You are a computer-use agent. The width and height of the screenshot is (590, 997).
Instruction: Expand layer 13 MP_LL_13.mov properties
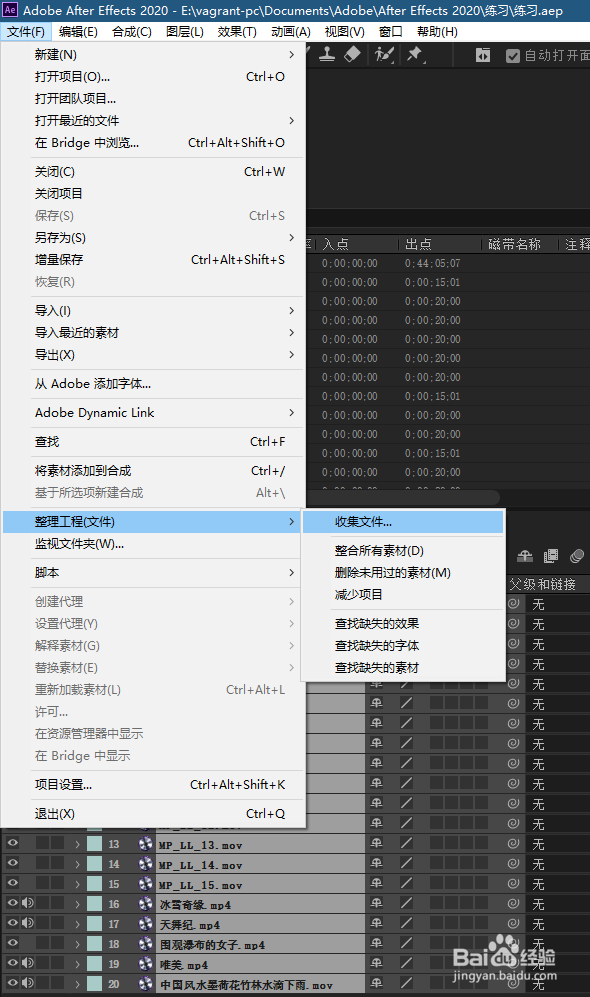78,844
